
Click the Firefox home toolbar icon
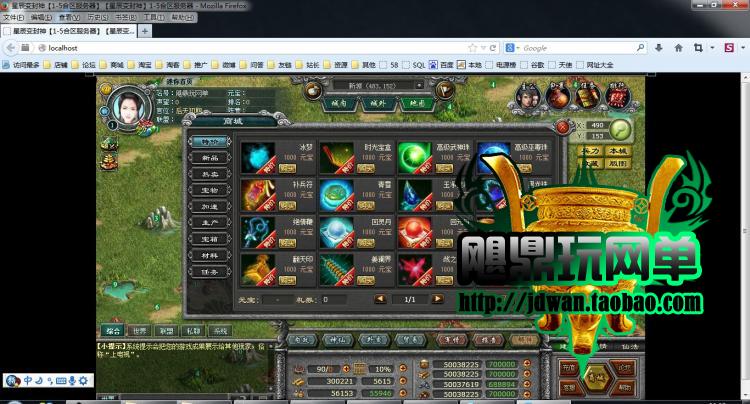[x=678, y=48]
